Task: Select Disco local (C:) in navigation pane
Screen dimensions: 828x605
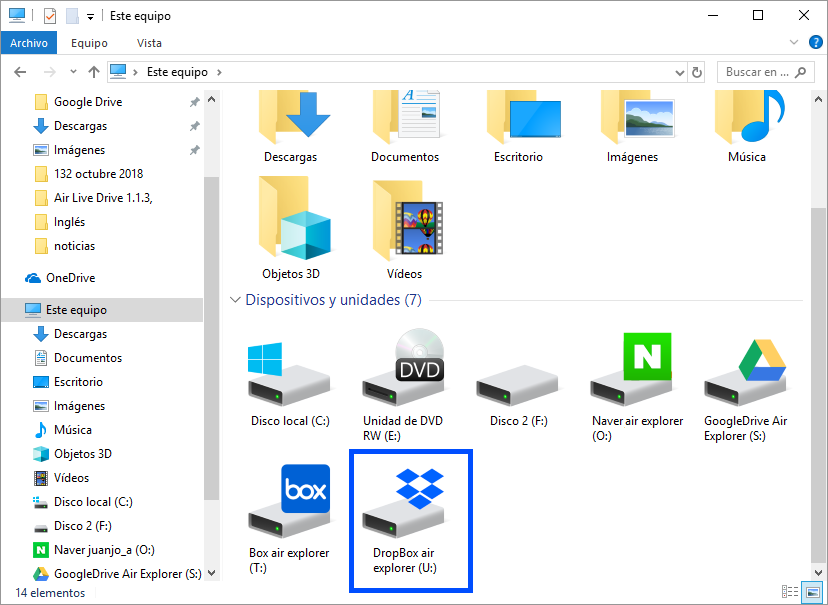Action: (93, 502)
